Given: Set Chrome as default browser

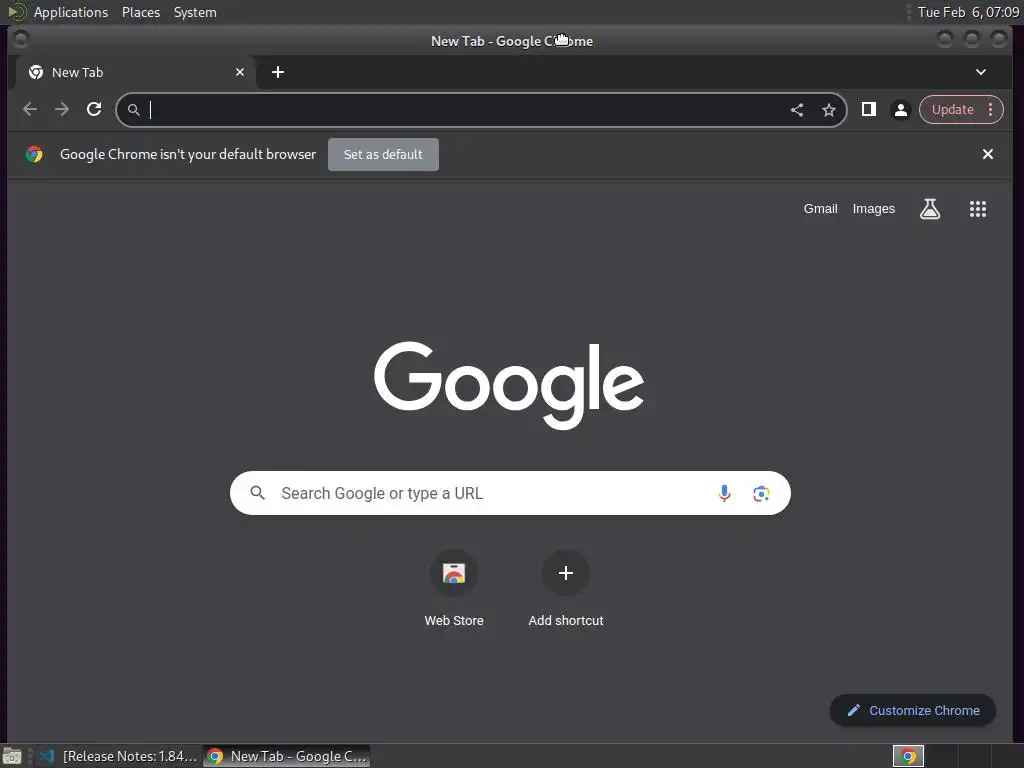Looking at the screenshot, I should (x=383, y=155).
